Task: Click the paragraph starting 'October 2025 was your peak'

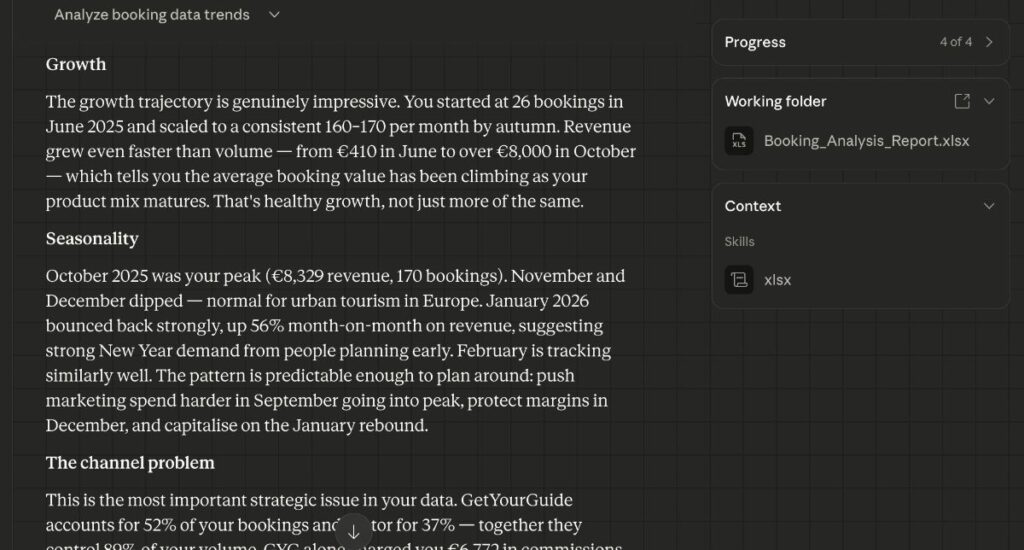Action: pos(335,351)
